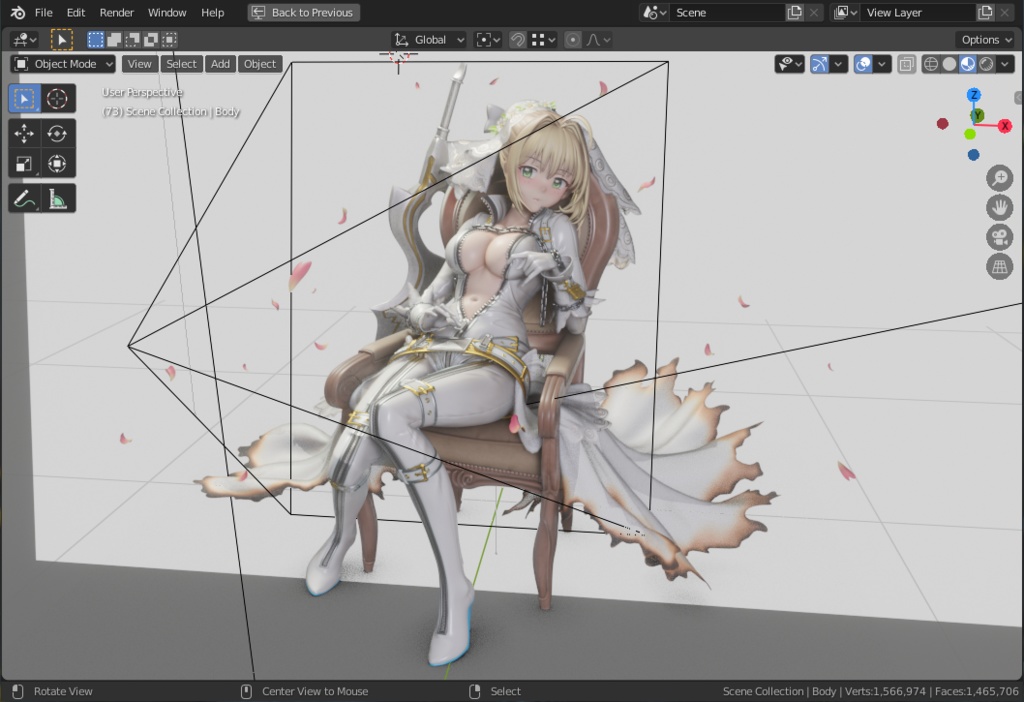Click the Back to Previous button
1024x702 pixels.
[x=303, y=12]
